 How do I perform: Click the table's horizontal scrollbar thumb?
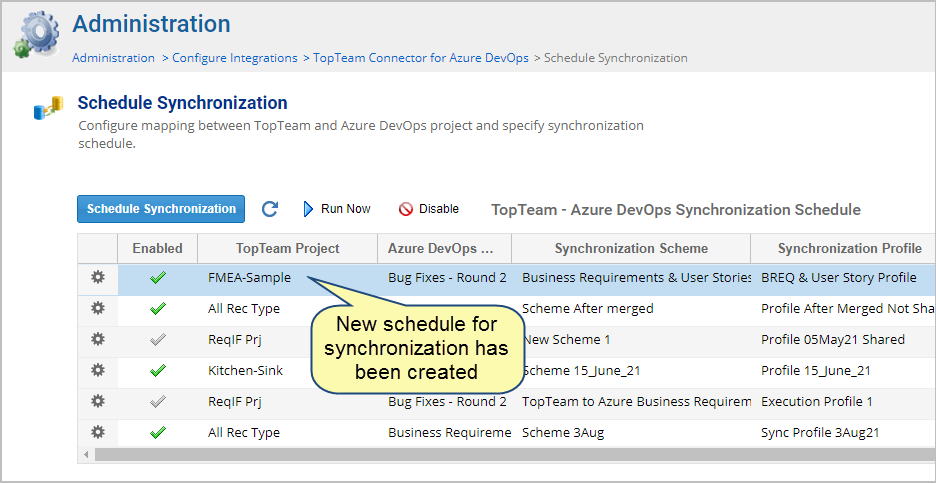[515, 455]
